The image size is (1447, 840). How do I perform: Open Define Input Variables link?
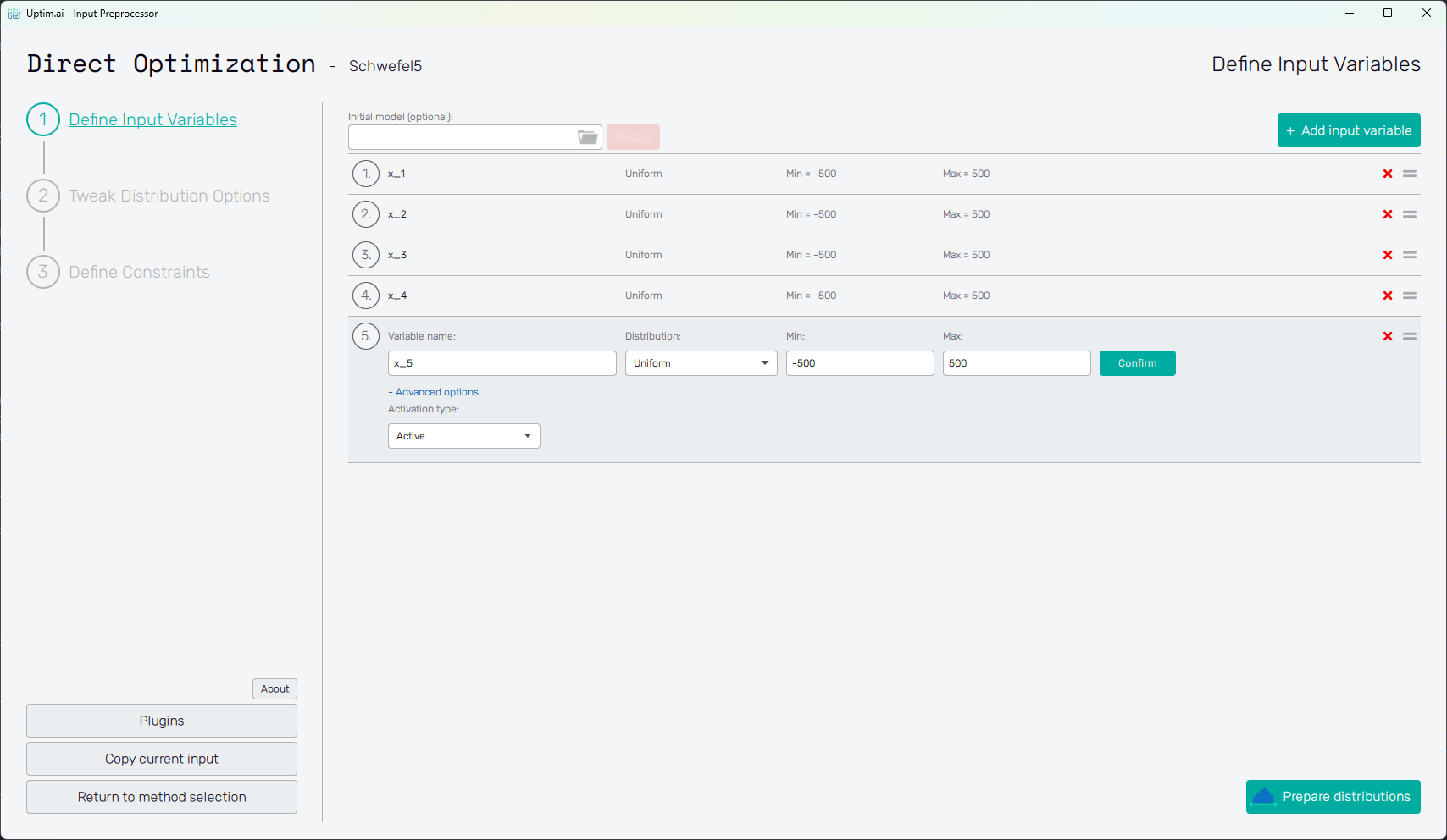(x=152, y=119)
